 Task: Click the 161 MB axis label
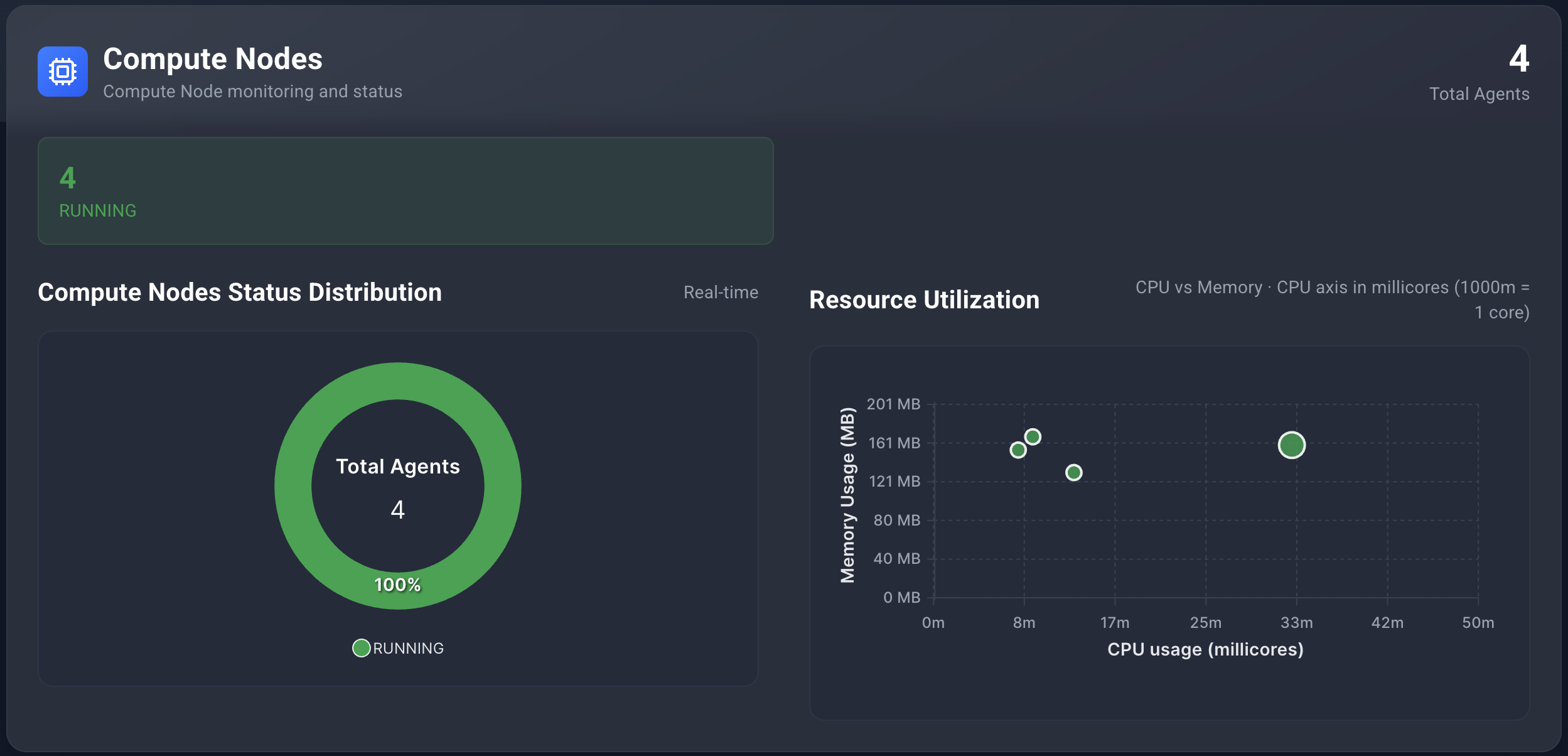[x=894, y=443]
